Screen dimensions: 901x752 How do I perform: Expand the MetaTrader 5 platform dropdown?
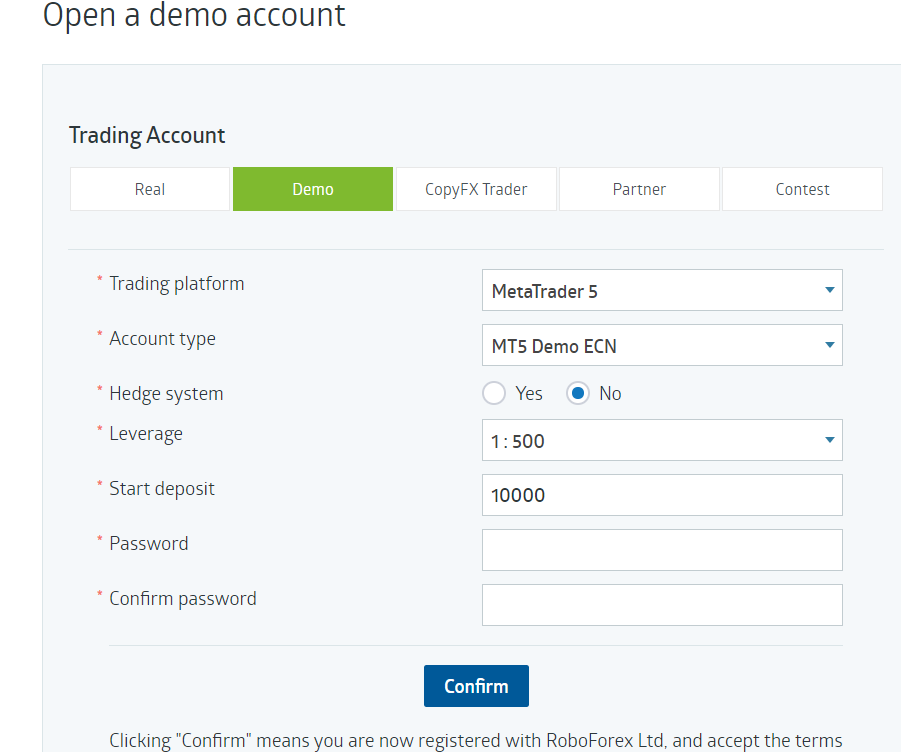click(662, 291)
